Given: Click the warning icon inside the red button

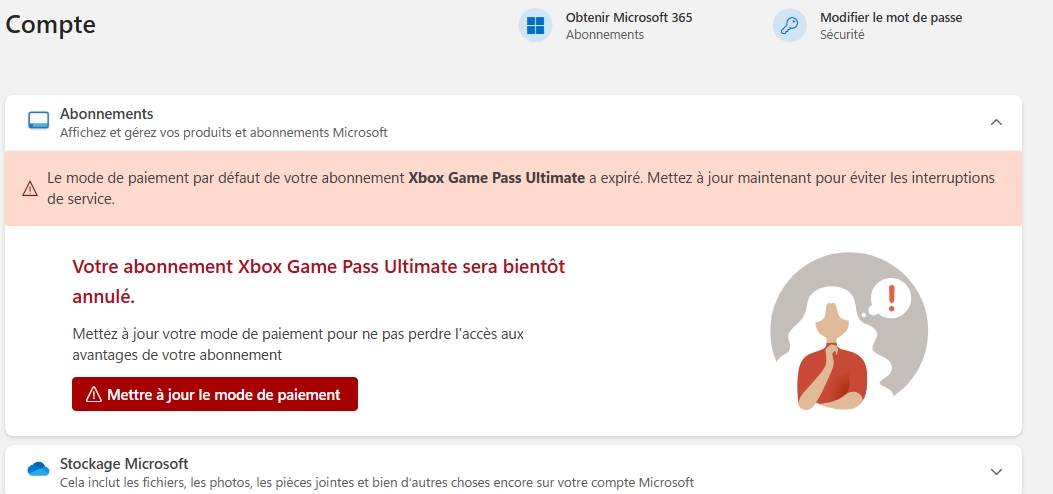Looking at the screenshot, I should click(x=94, y=394).
